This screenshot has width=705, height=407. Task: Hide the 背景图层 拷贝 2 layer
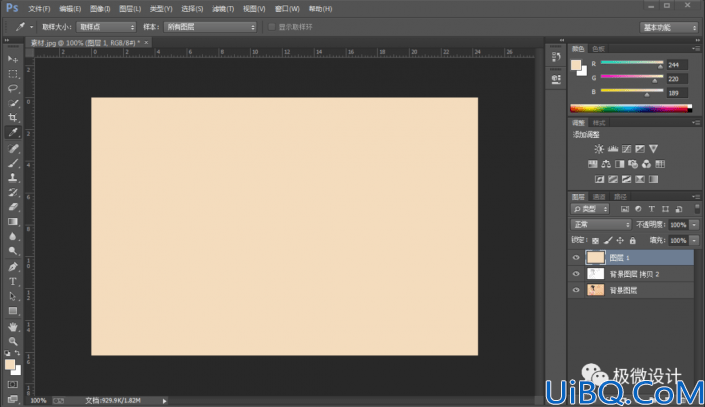[576, 274]
